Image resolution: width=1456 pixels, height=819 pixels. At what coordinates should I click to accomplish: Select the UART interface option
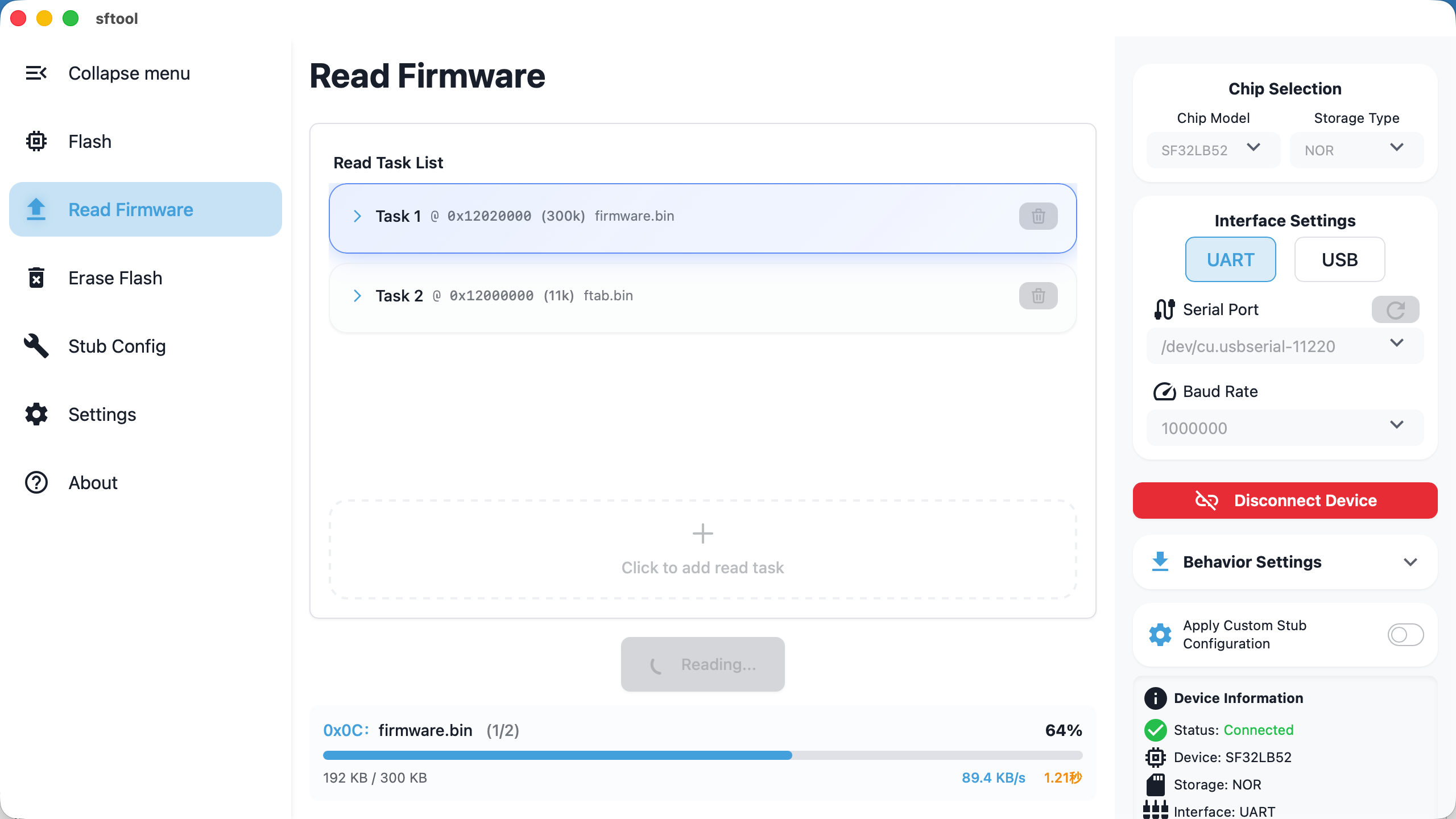[1230, 260]
